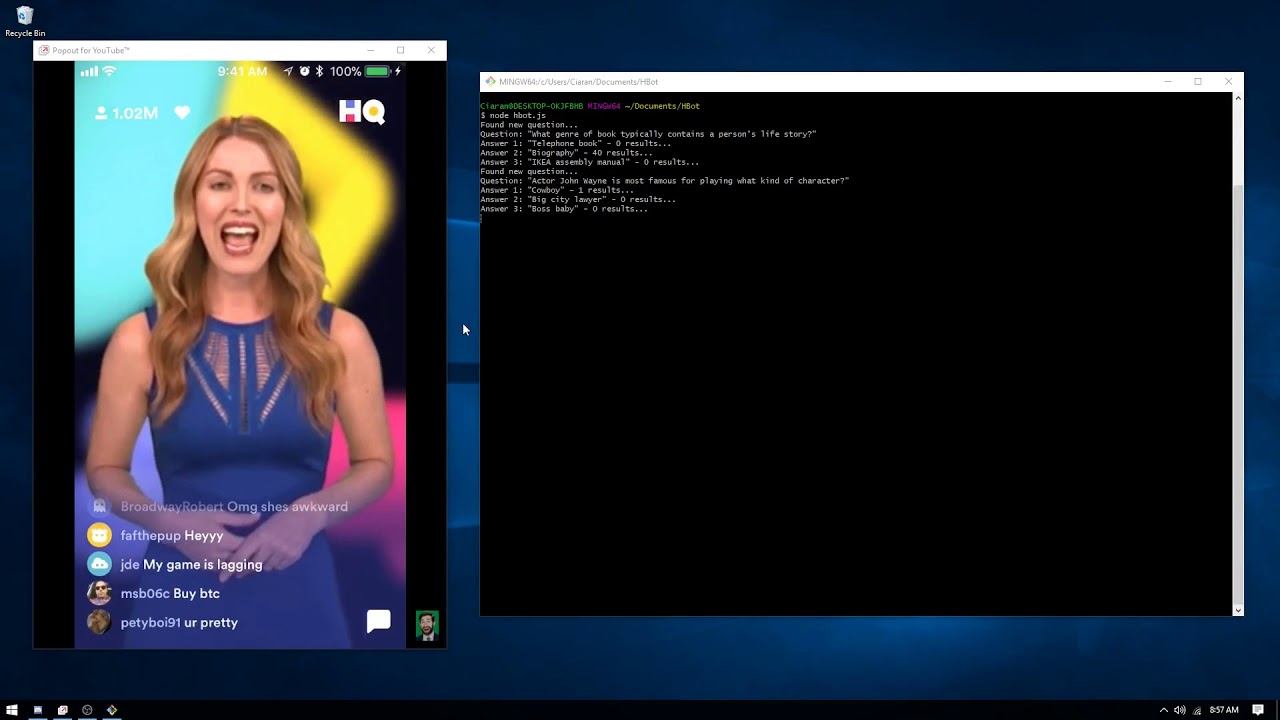1280x720 pixels.
Task: Open the Recycle Bin desktop icon
Action: pyautogui.click(x=25, y=21)
